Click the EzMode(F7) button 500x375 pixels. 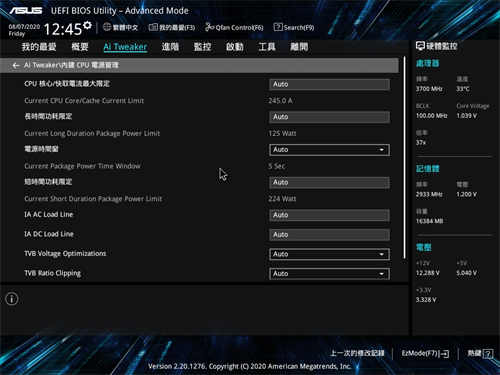(x=425, y=353)
